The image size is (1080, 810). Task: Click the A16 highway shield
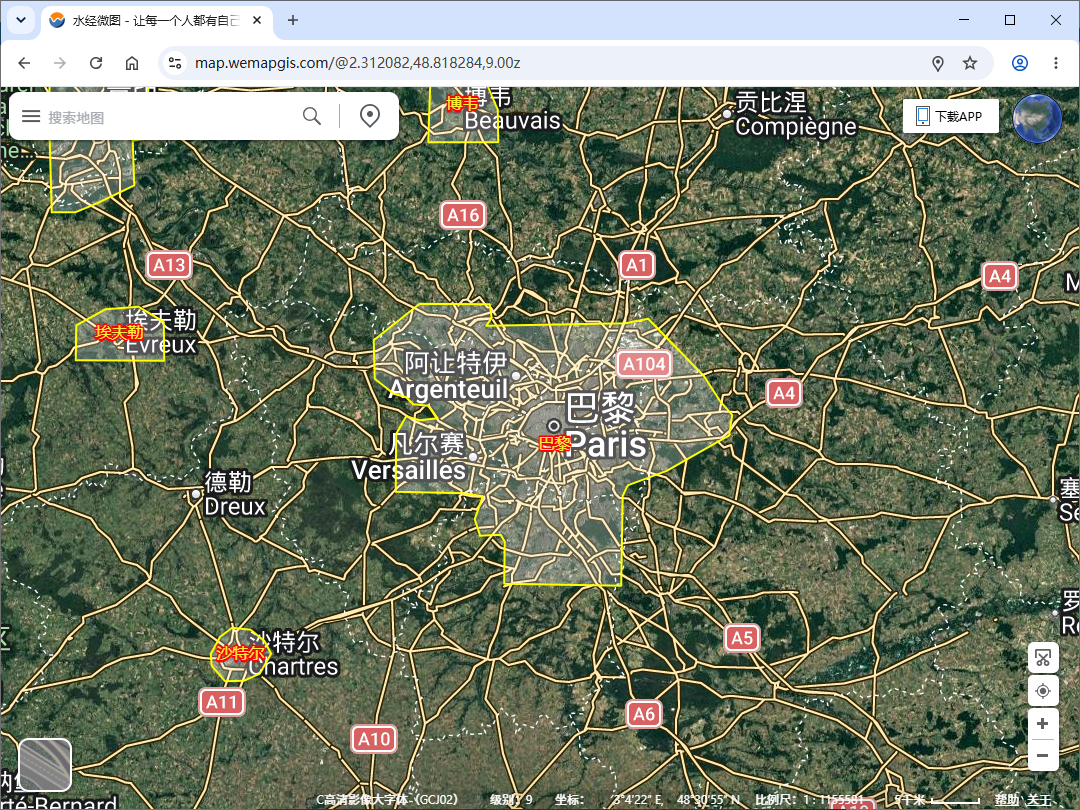463,216
